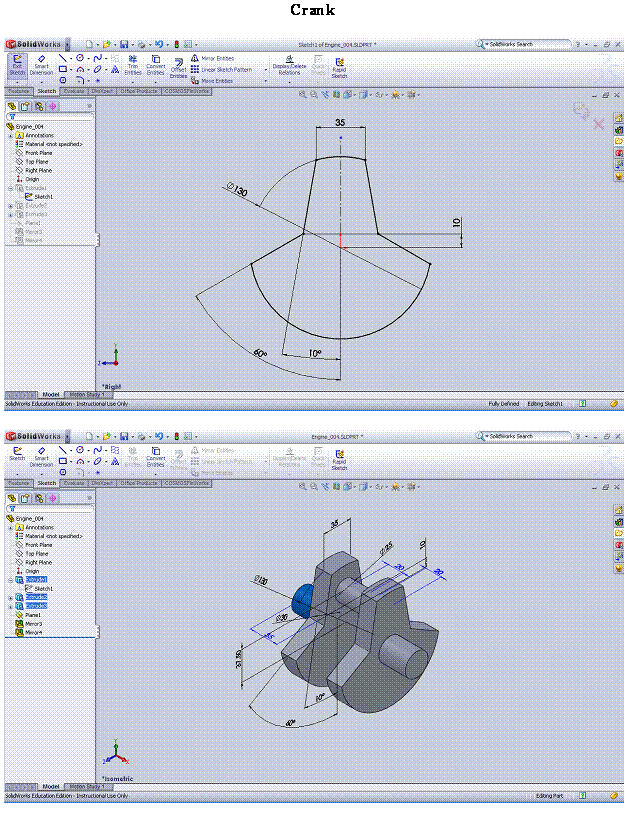
Task: Click Rapid Sketch in the sketch-editing window
Action: 339,68
